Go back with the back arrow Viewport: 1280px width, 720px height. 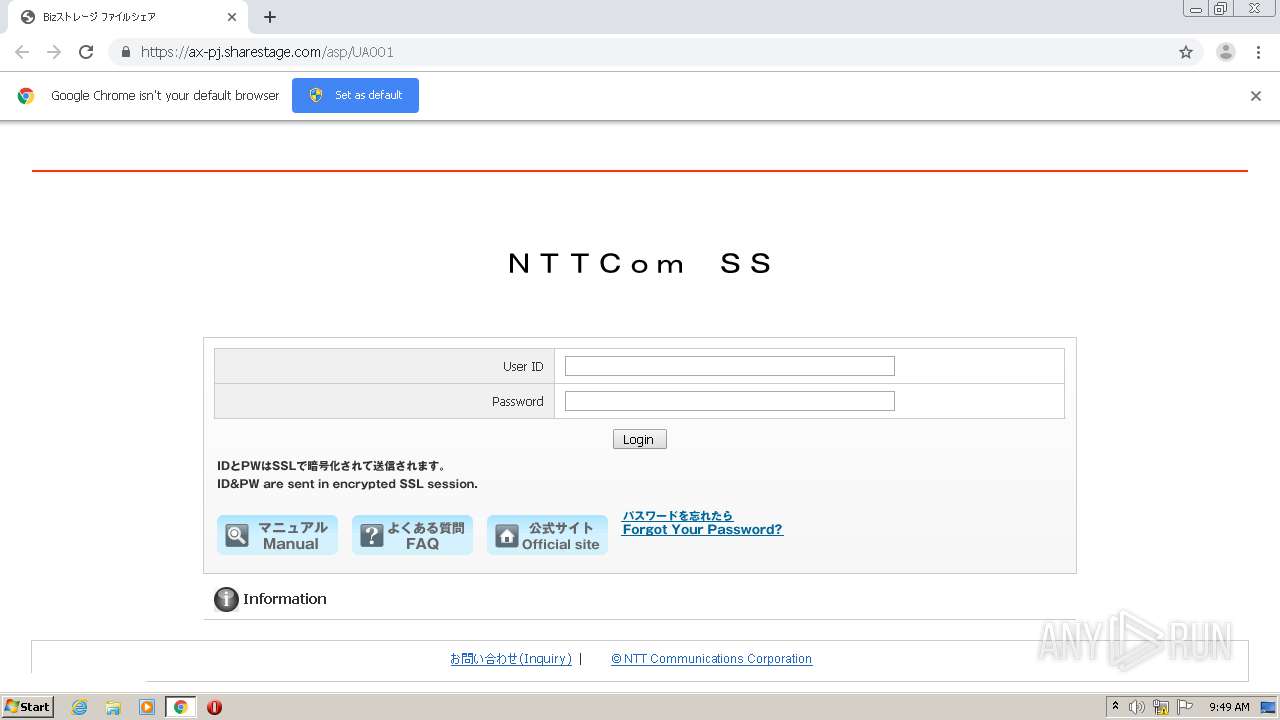[22, 52]
